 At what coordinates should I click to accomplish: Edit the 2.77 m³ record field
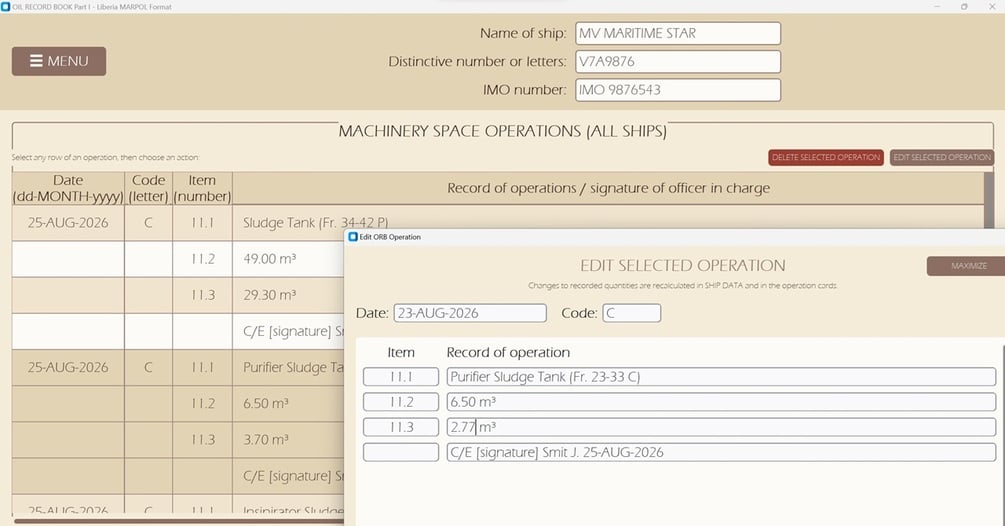tap(721, 427)
